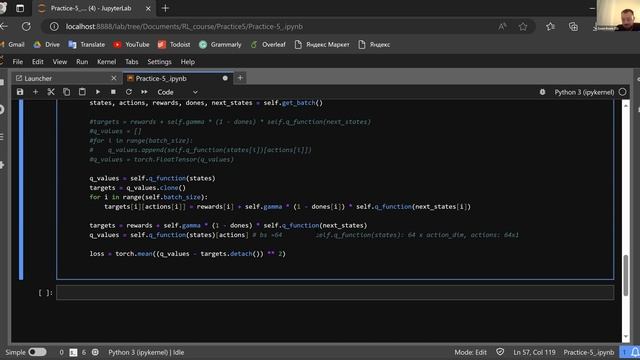Image resolution: width=640 pixels, height=360 pixels.
Task: Click the terminals count icon in status bar
Action: point(73,352)
